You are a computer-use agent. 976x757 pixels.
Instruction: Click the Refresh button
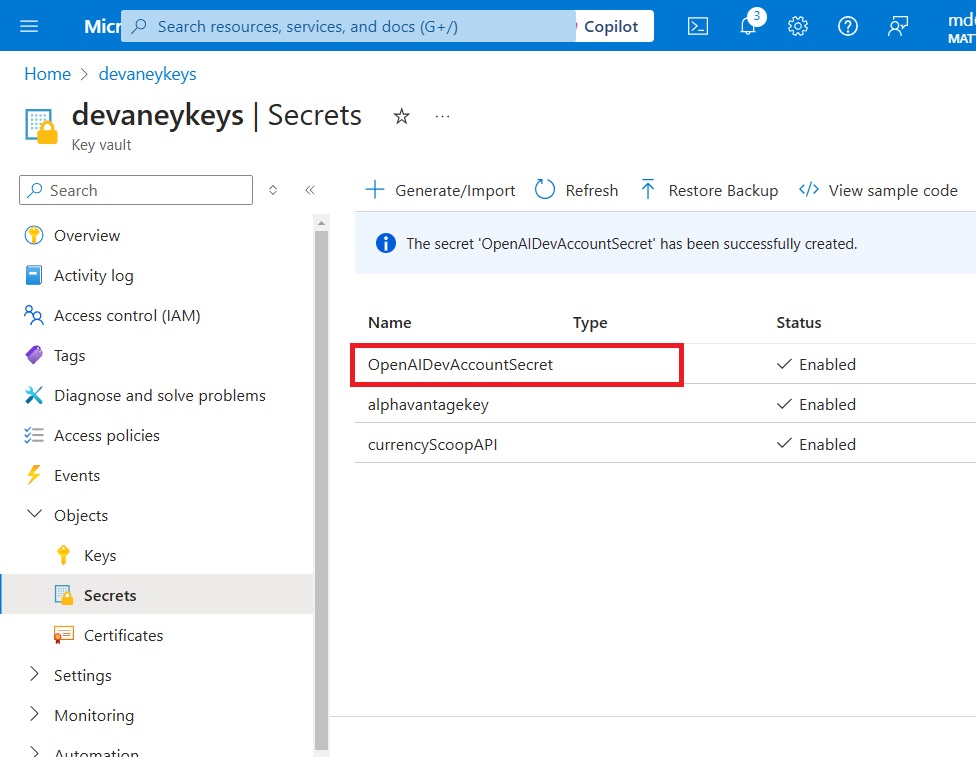point(576,190)
